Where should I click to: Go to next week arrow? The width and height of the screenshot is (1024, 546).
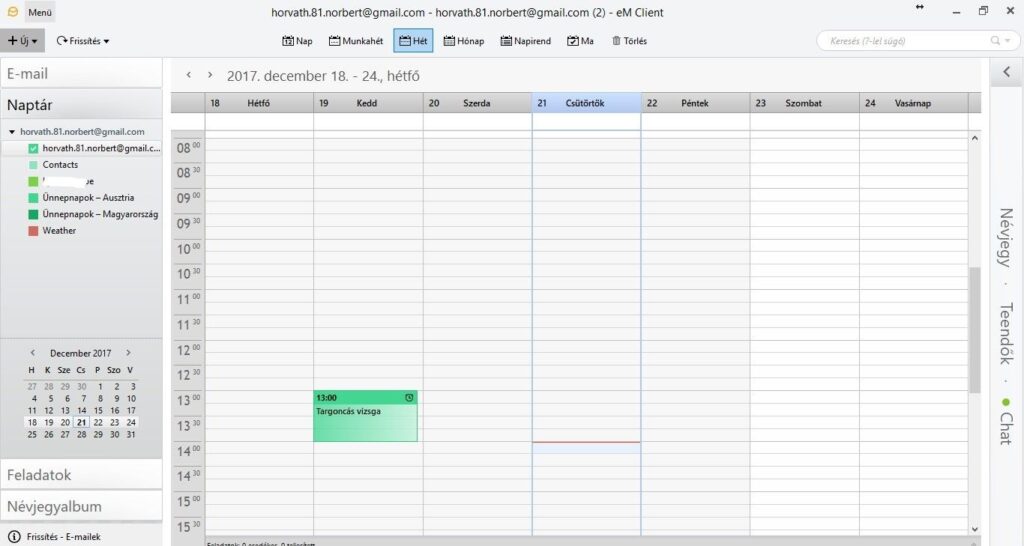(x=210, y=75)
